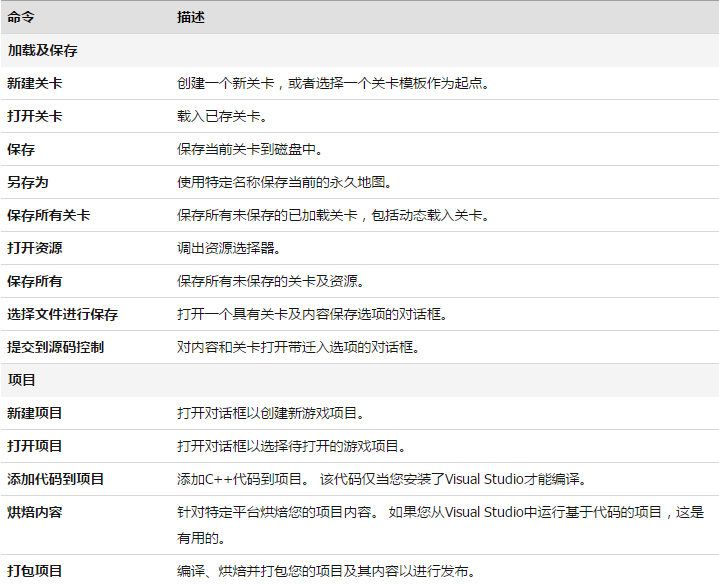
Task: Click description 使用特定名称保存当前的永久地图
Action: coord(285,182)
